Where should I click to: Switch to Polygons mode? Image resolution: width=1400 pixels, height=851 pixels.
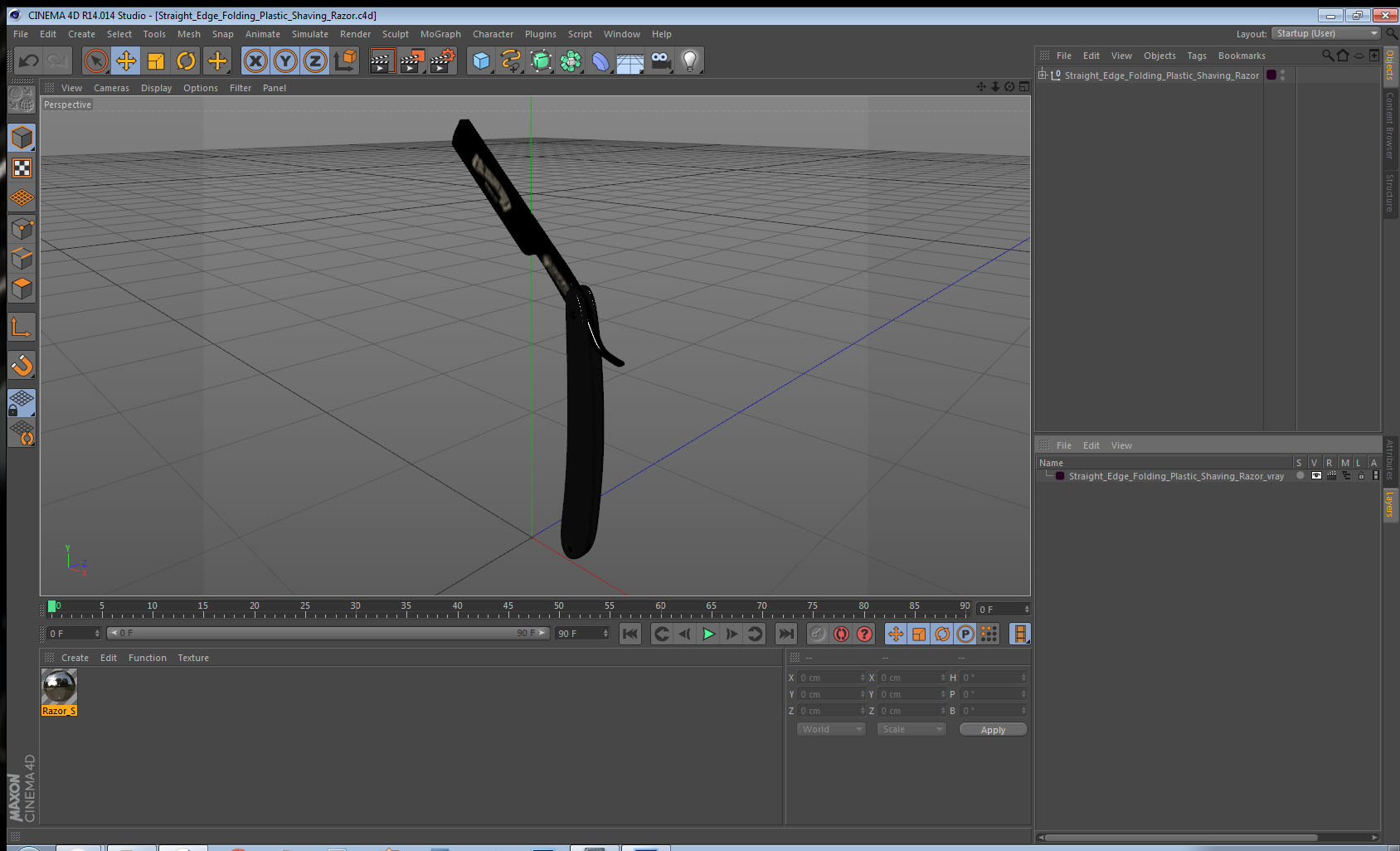tap(22, 289)
